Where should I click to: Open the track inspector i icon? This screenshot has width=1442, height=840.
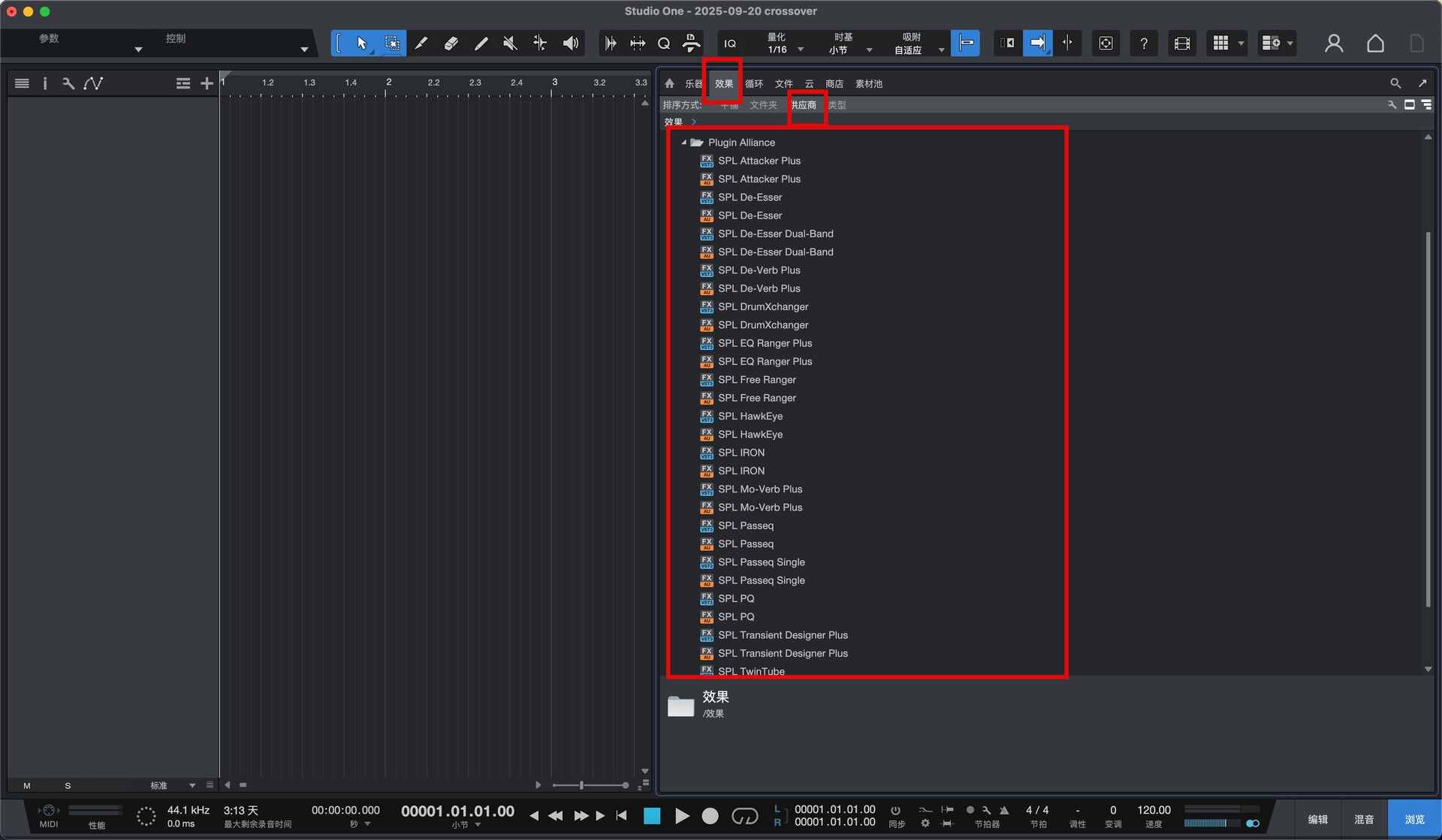45,83
